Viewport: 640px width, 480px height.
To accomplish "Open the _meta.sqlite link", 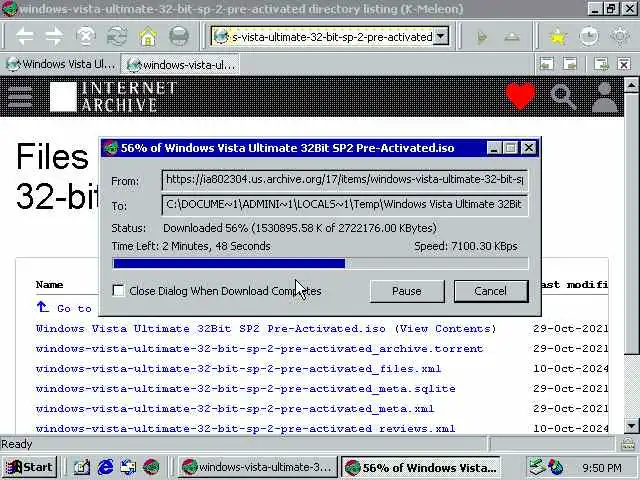I will (245, 389).
